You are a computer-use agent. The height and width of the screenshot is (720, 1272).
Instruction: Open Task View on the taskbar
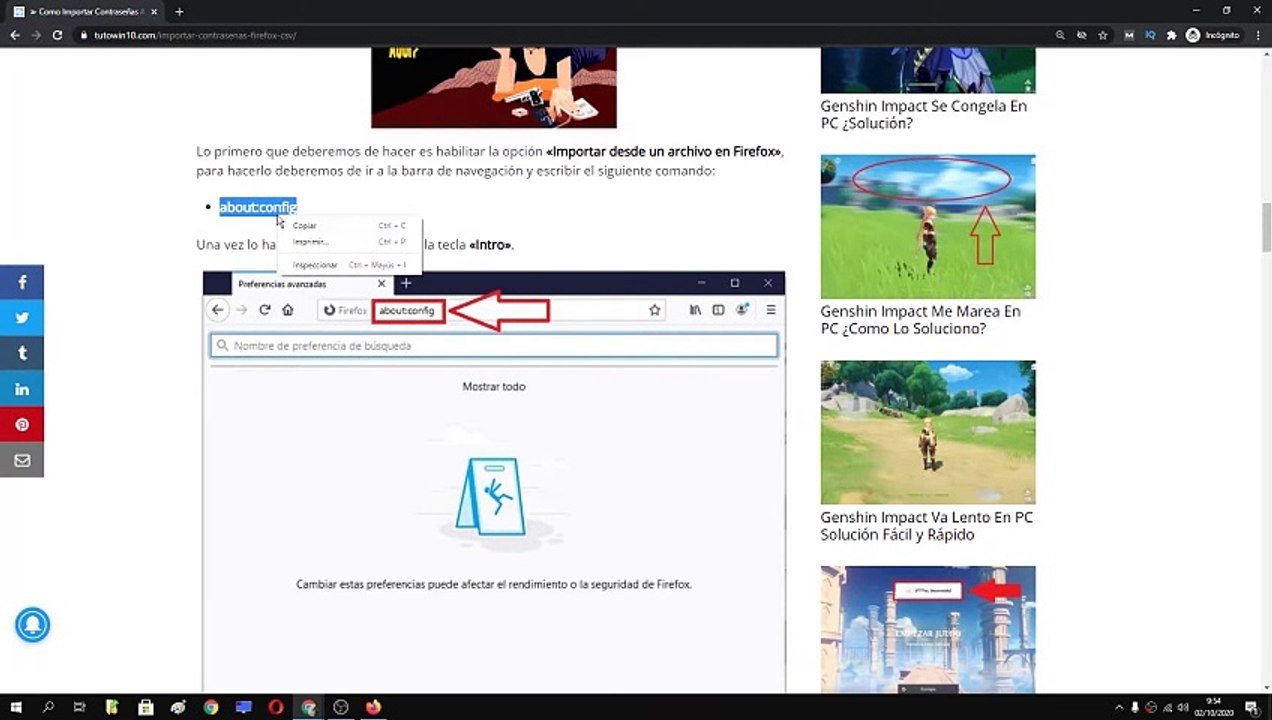pyautogui.click(x=80, y=707)
